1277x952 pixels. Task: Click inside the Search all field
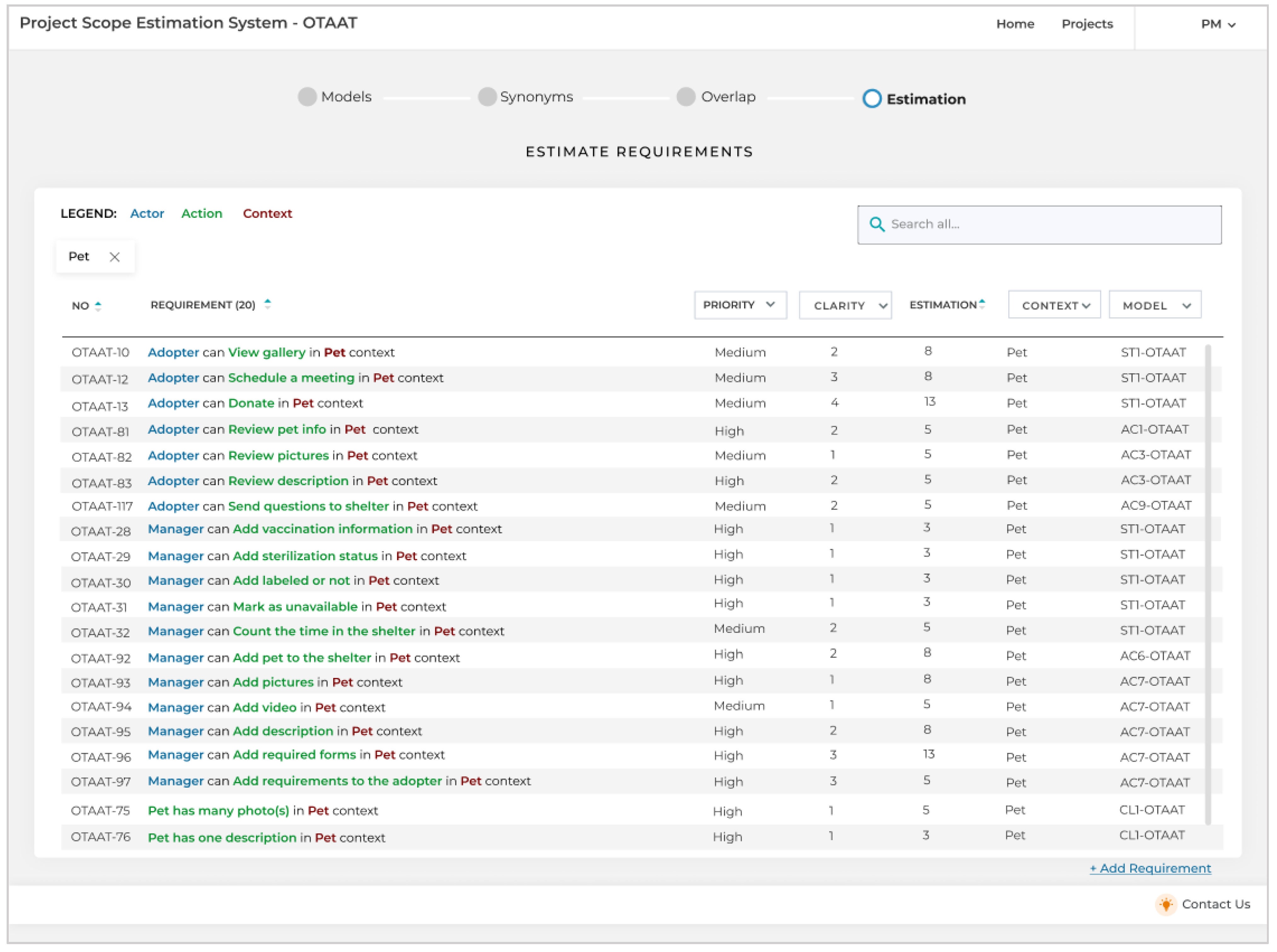[x=1039, y=225]
